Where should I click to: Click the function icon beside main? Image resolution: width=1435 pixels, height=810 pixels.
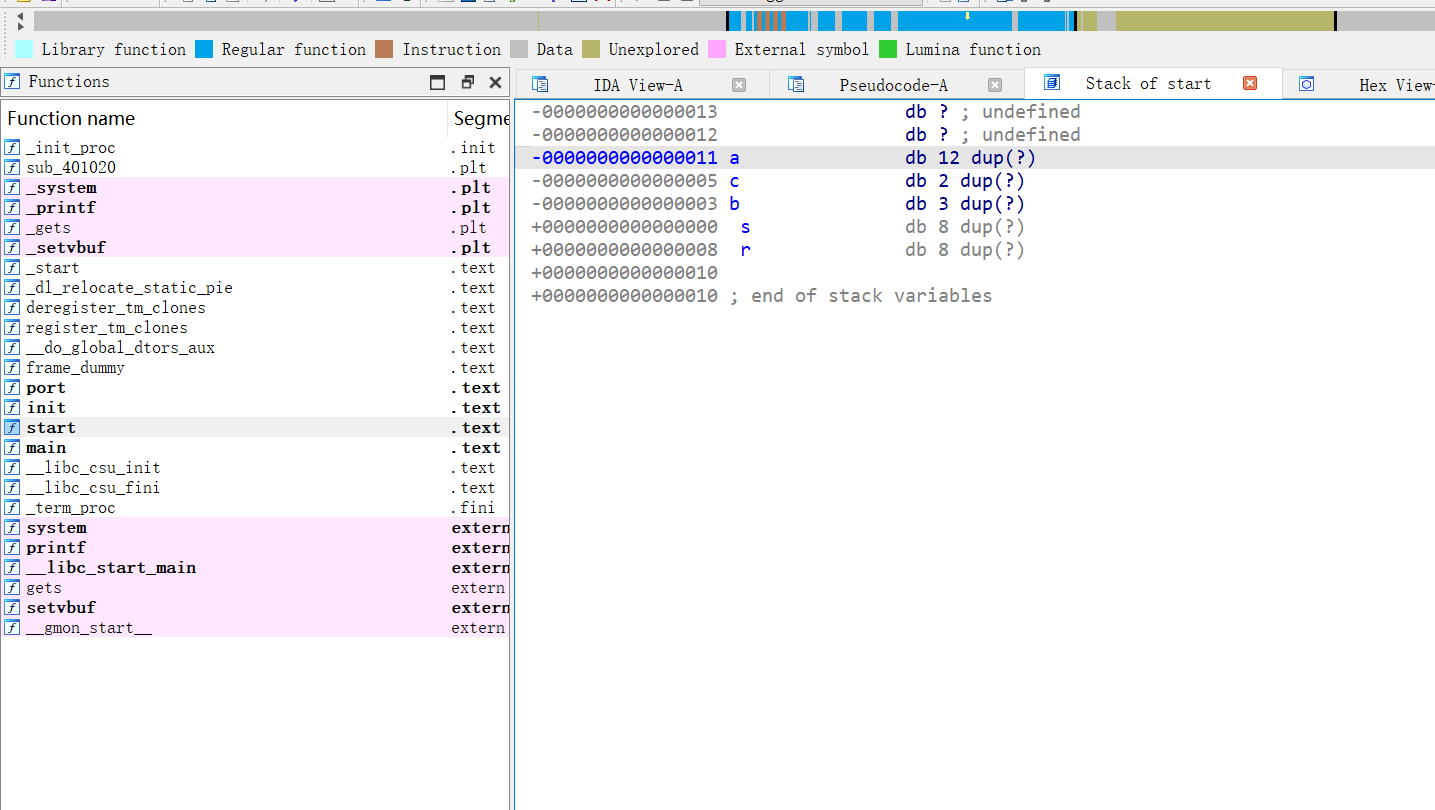click(12, 448)
